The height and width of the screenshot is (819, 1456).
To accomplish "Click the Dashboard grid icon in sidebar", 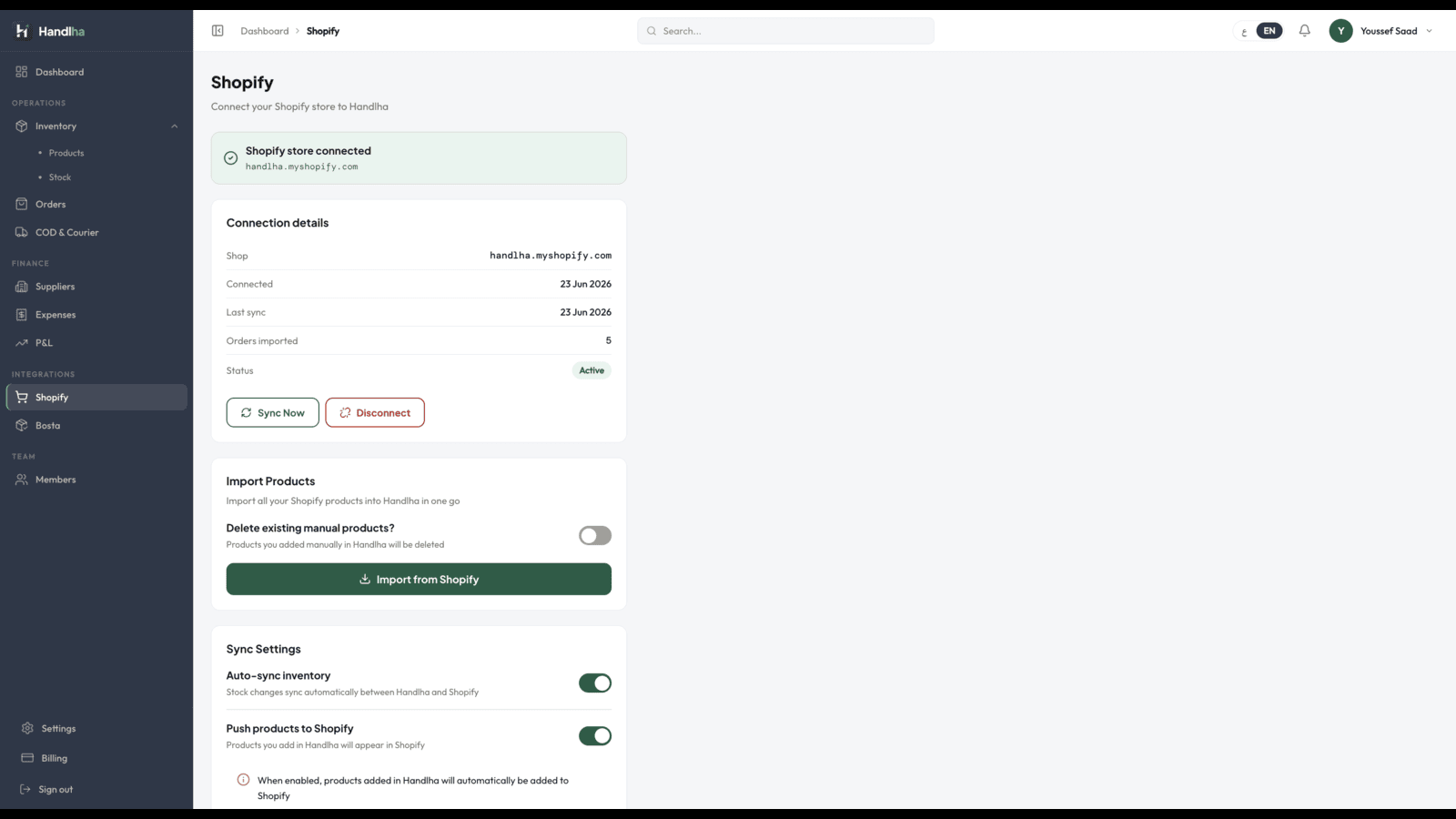I will click(22, 72).
